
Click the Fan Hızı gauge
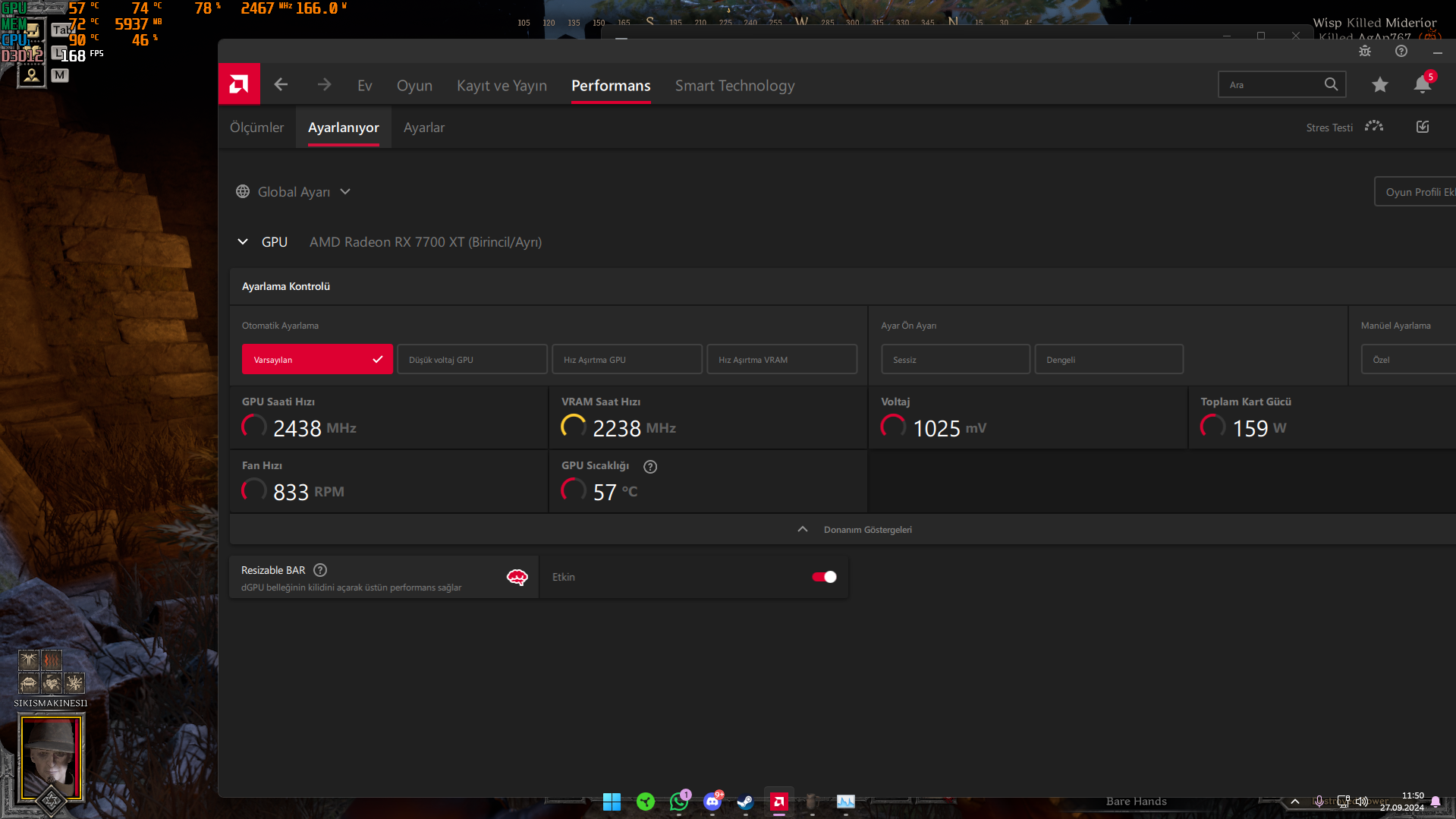coord(254,490)
